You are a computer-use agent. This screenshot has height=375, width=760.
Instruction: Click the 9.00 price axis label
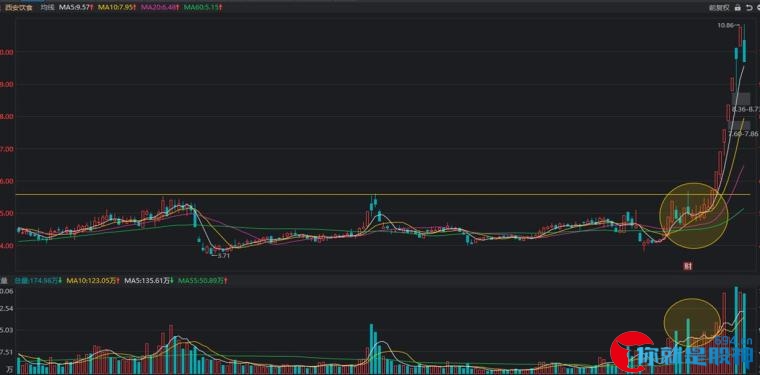click(7, 84)
